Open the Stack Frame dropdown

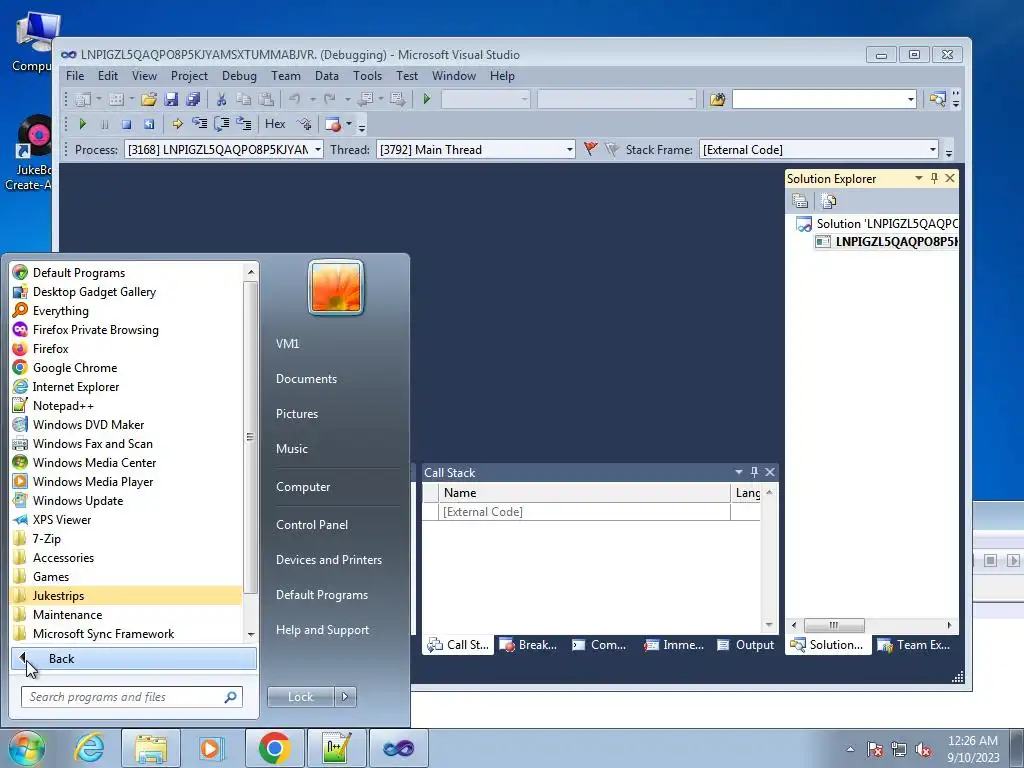[x=933, y=150]
